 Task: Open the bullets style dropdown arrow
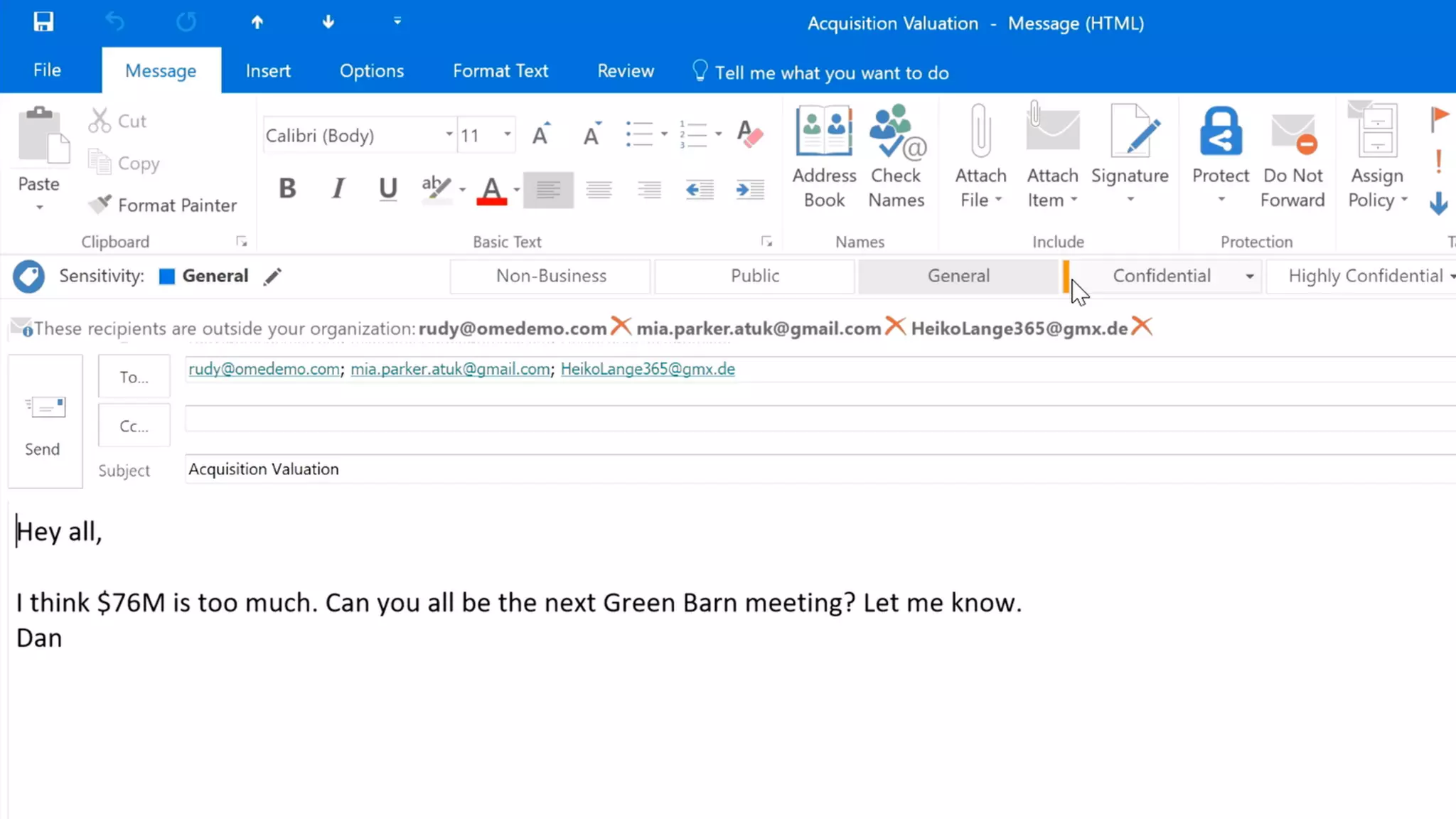click(664, 134)
